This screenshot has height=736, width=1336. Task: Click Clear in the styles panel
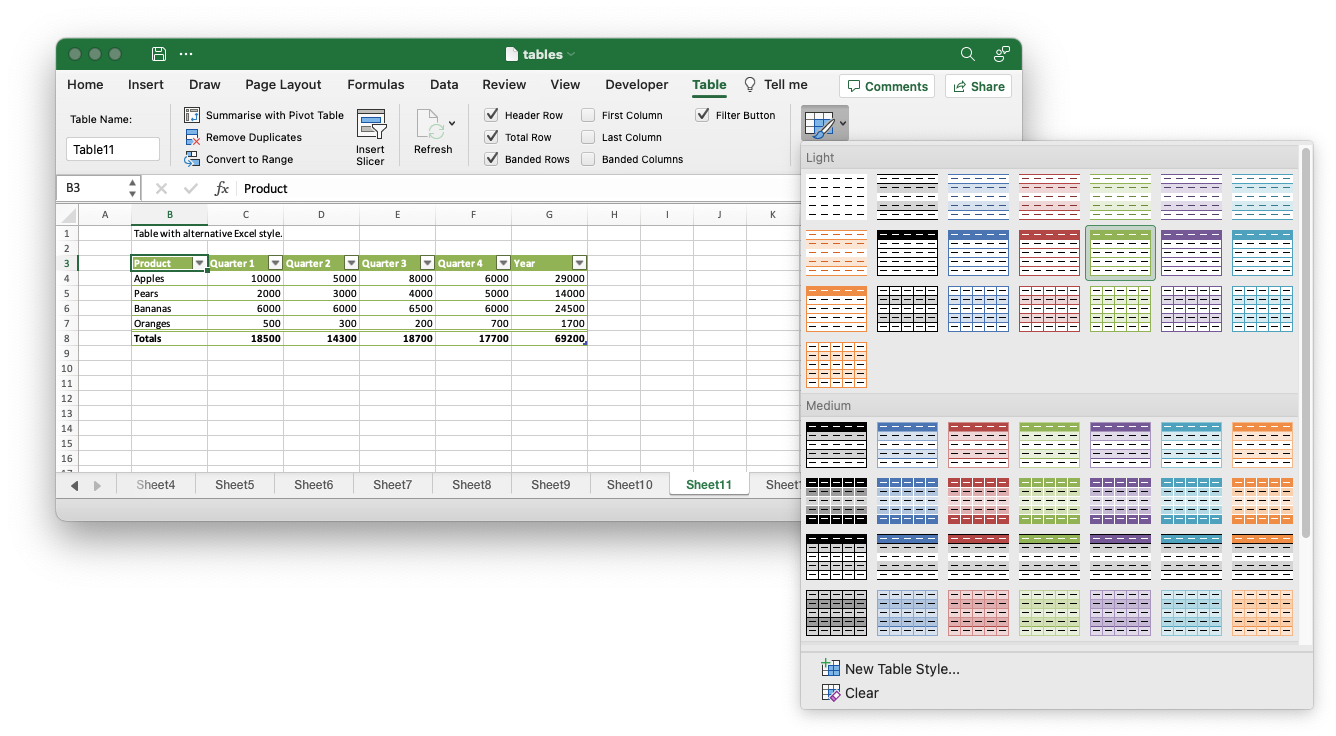850,693
